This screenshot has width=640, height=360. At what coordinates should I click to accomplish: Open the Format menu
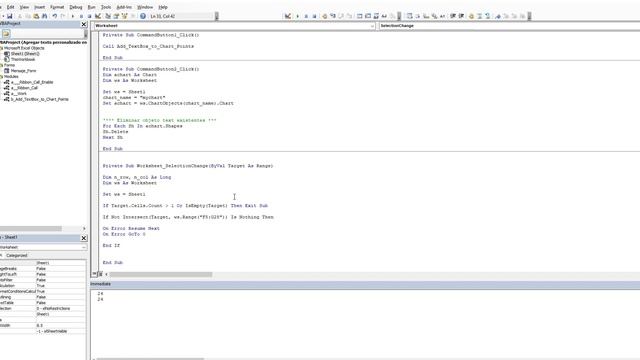(x=57, y=7)
